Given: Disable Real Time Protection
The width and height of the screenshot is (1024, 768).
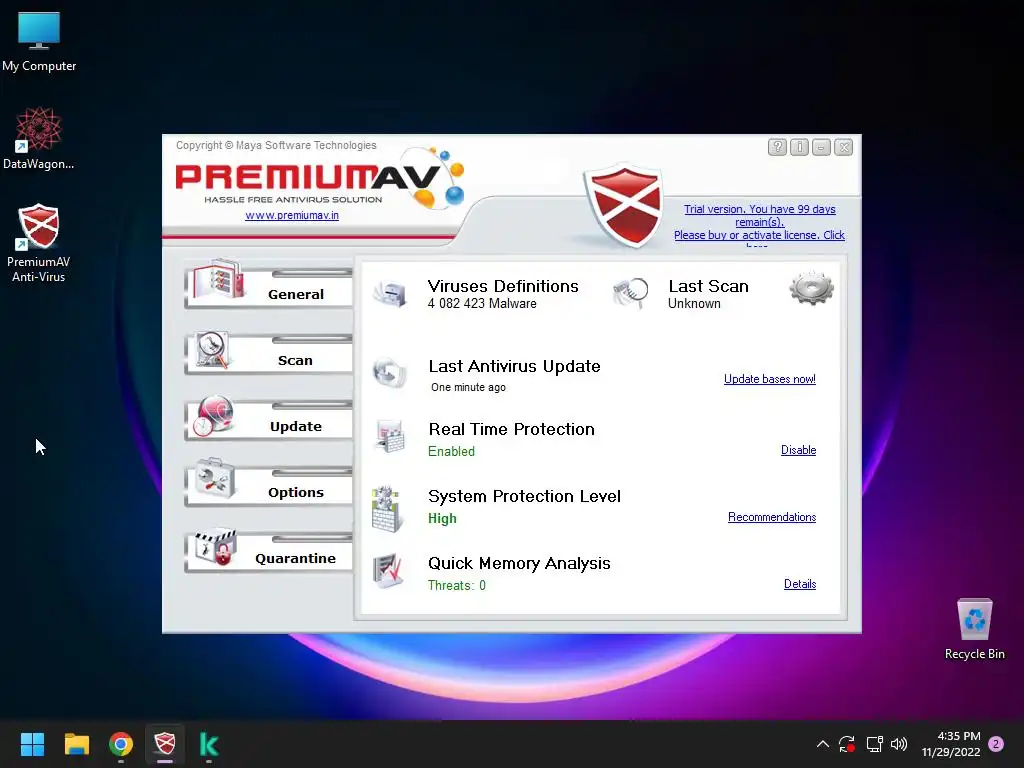Looking at the screenshot, I should (x=798, y=450).
